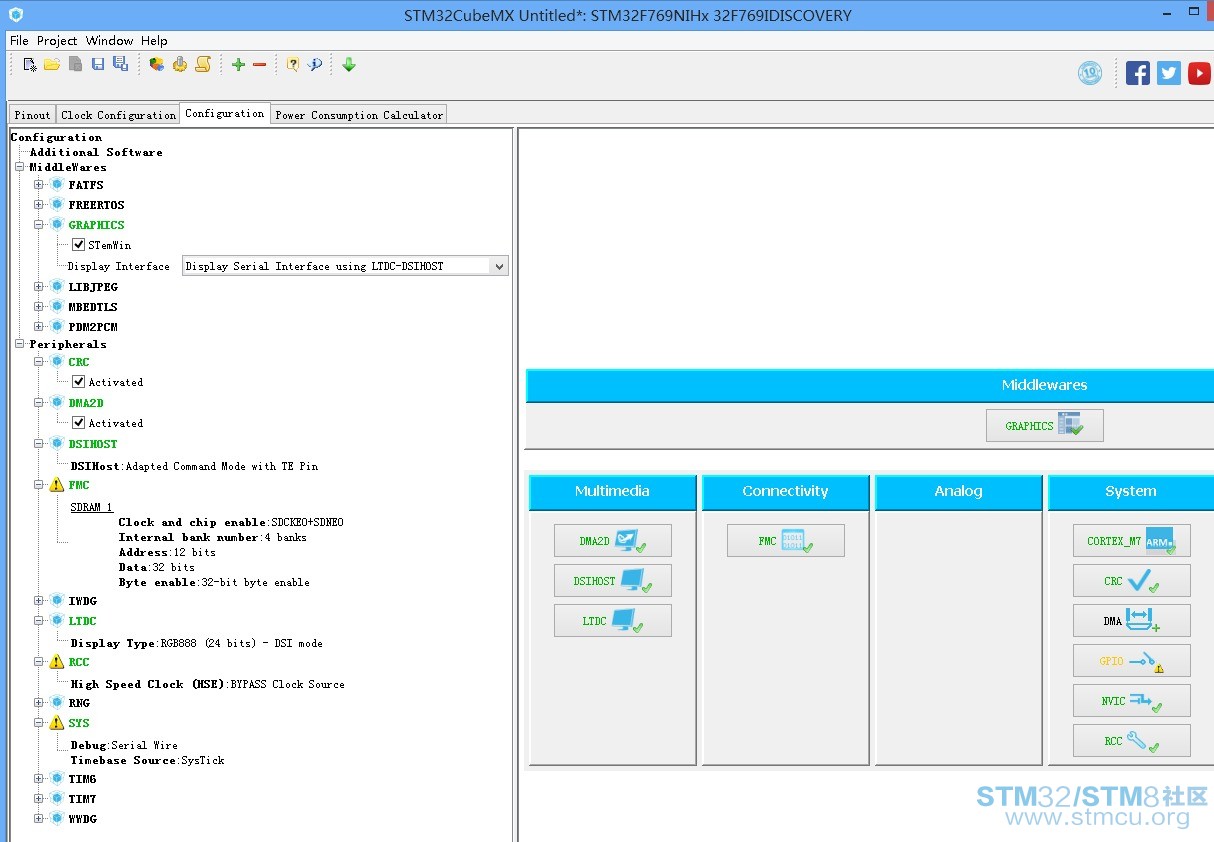Open the RCC system button

[x=1132, y=741]
